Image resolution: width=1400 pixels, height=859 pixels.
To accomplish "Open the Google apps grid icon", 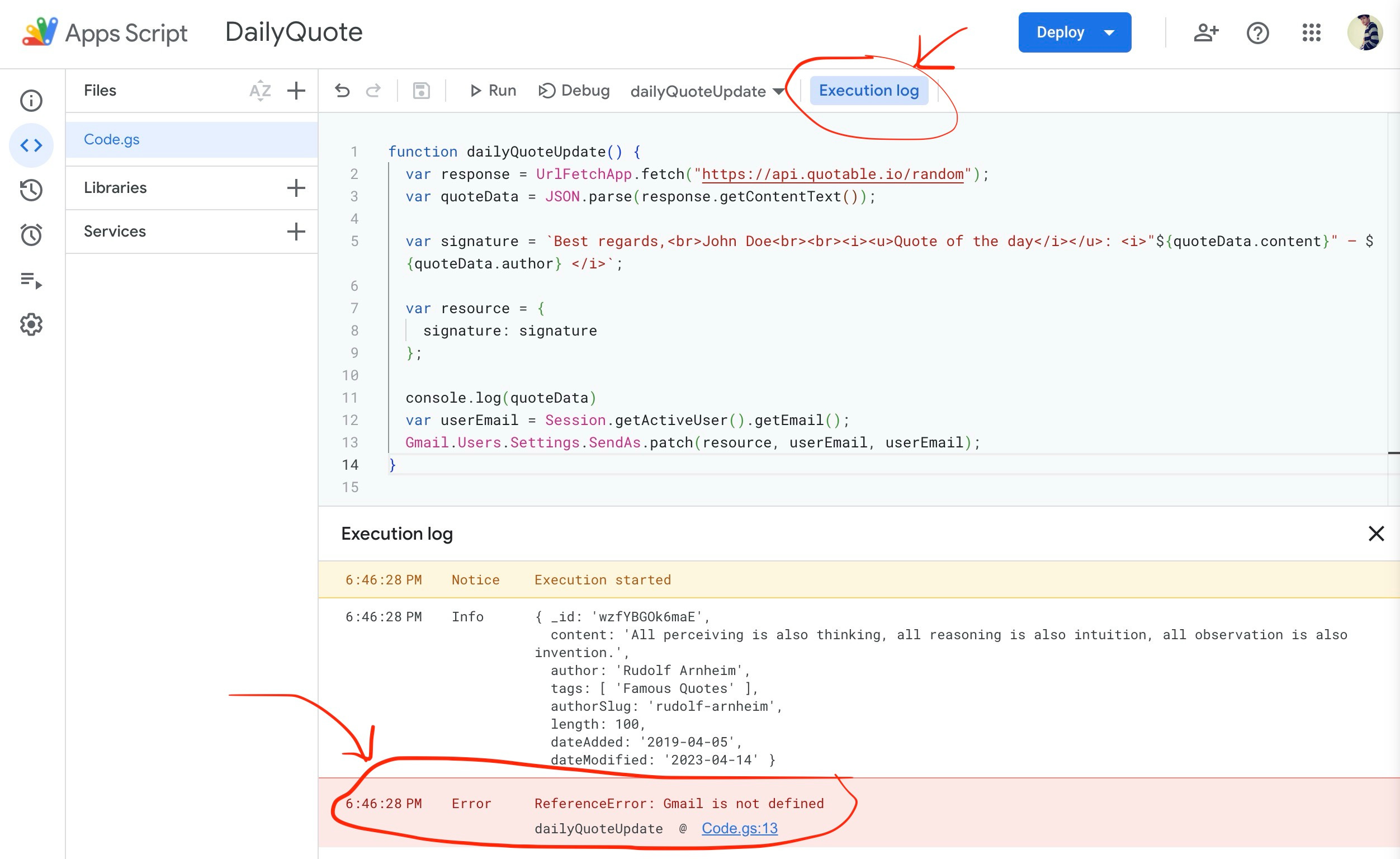I will (1311, 32).
